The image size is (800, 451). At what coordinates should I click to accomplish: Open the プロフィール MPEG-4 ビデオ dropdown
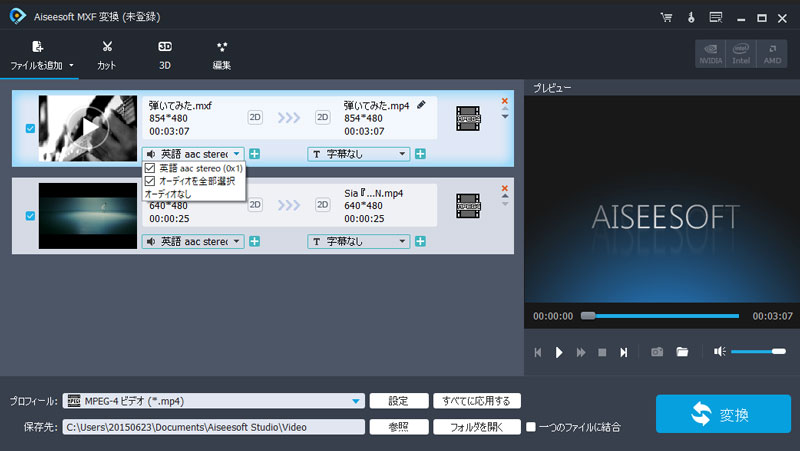[x=214, y=401]
